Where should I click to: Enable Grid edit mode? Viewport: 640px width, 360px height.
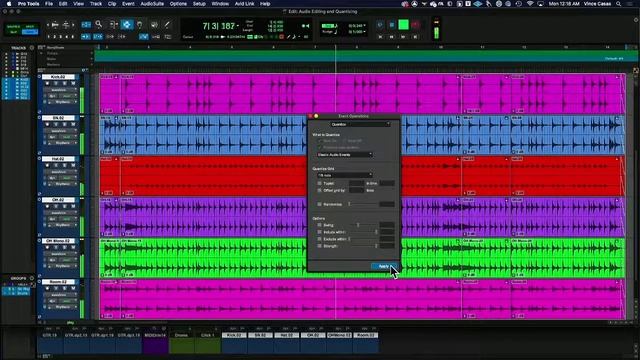[30, 32]
